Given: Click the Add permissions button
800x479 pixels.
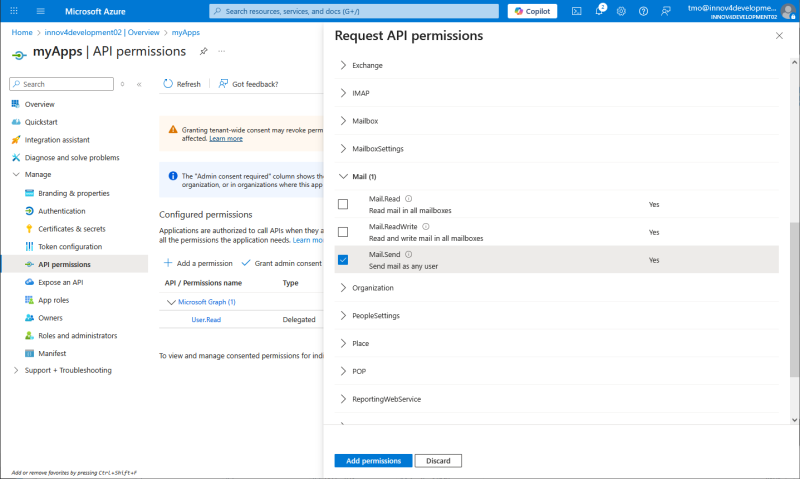Looking at the screenshot, I should pyautogui.click(x=372, y=461).
